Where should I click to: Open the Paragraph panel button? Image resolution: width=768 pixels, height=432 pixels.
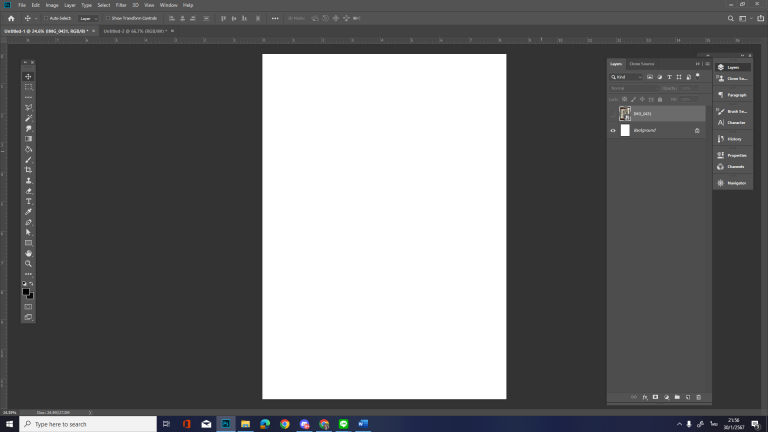click(x=733, y=95)
